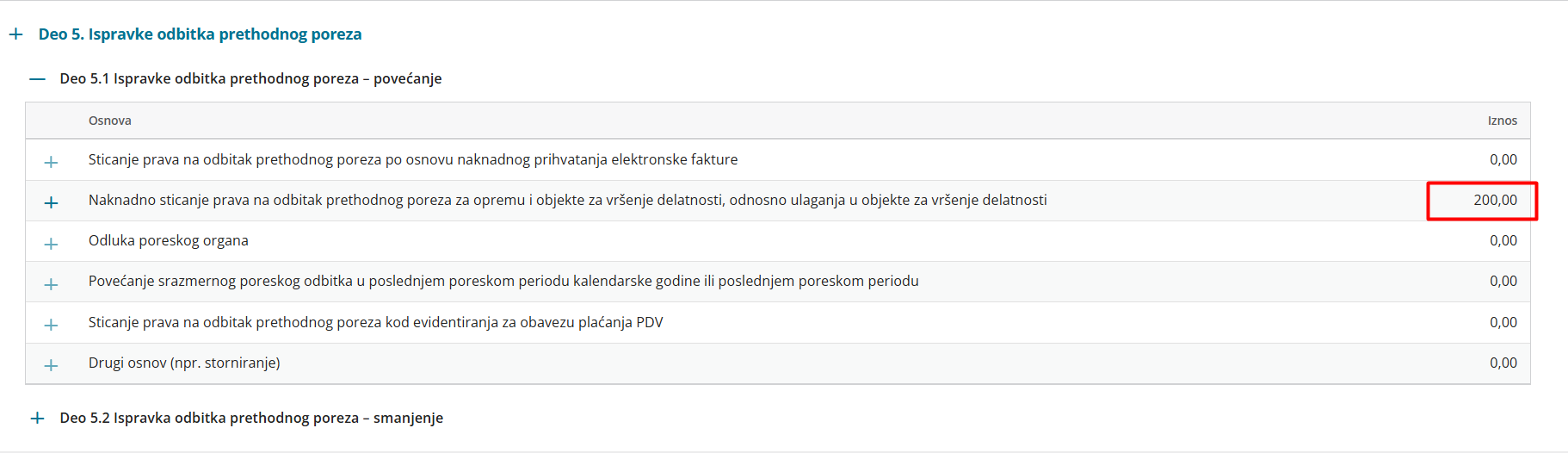Select Sticanje prava kod evidentiranja PDV text
Screen dimensions: 1568x453
[375, 322]
